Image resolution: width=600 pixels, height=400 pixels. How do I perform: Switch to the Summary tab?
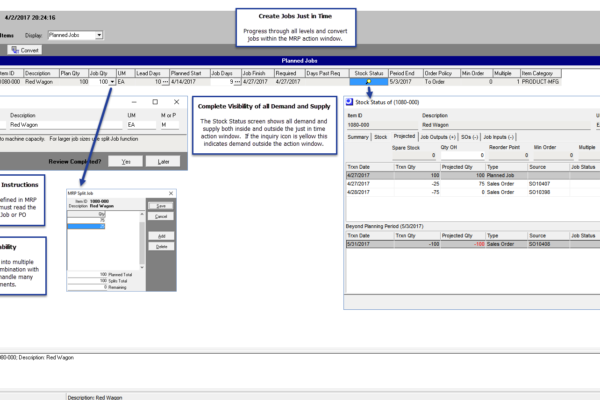pyautogui.click(x=358, y=137)
